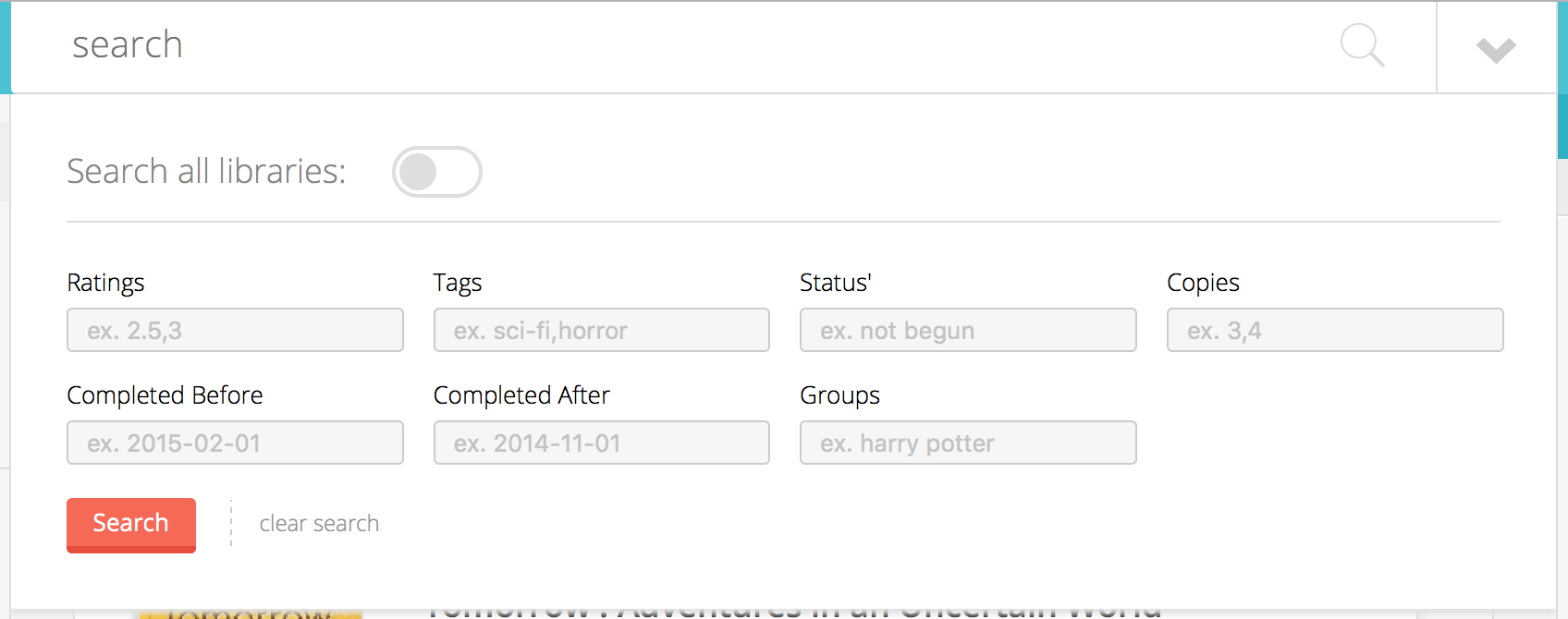Click the Search all libraries label text
The width and height of the screenshot is (1568, 619).
(x=206, y=172)
